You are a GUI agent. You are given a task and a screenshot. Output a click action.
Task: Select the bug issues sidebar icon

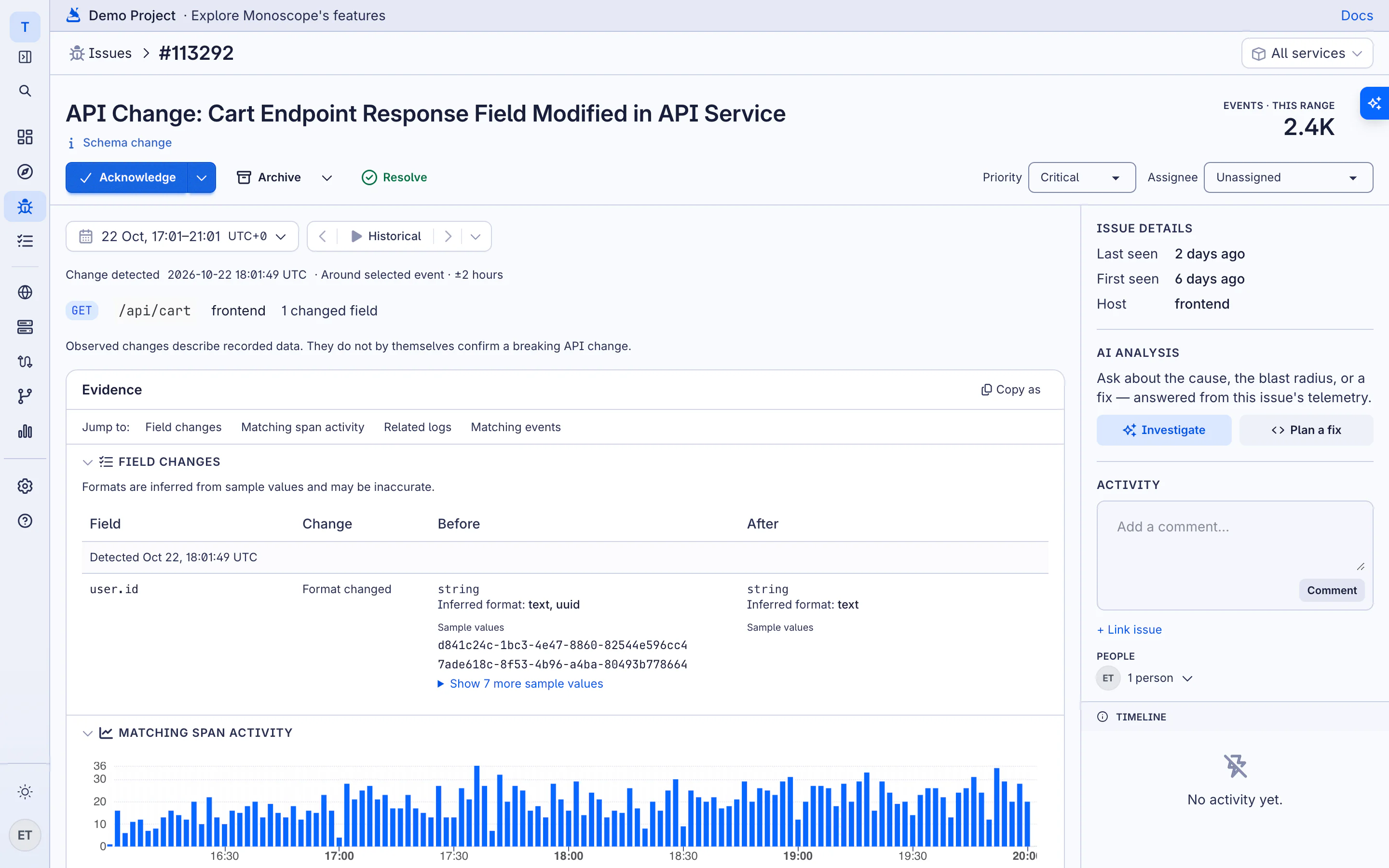pyautogui.click(x=25, y=207)
